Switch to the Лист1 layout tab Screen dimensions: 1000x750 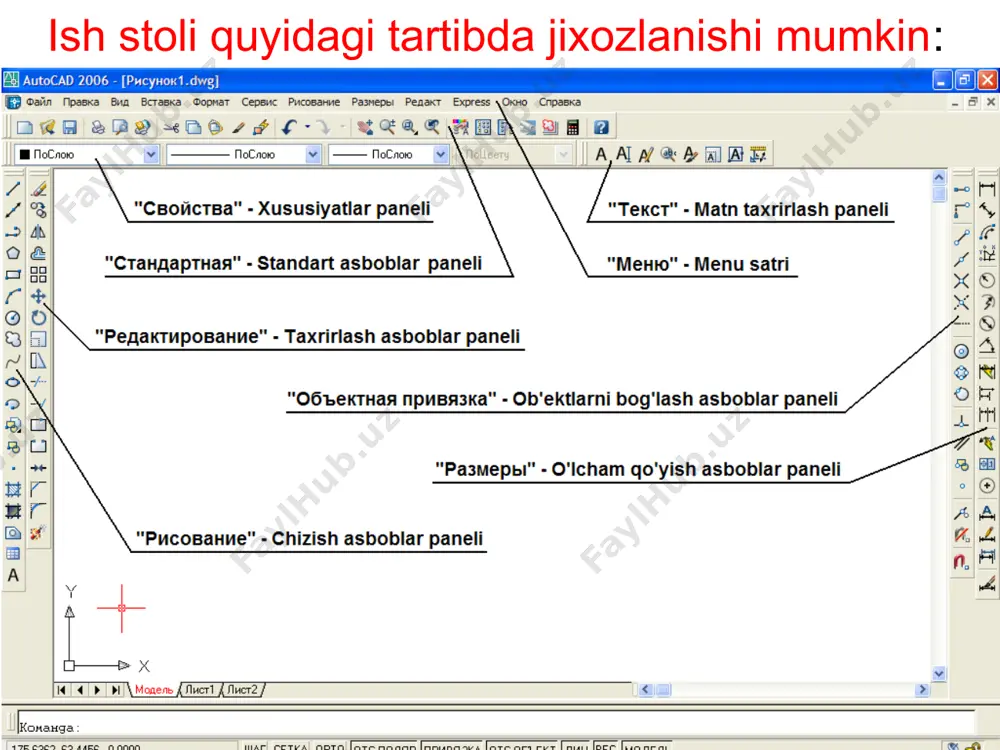tap(200, 689)
